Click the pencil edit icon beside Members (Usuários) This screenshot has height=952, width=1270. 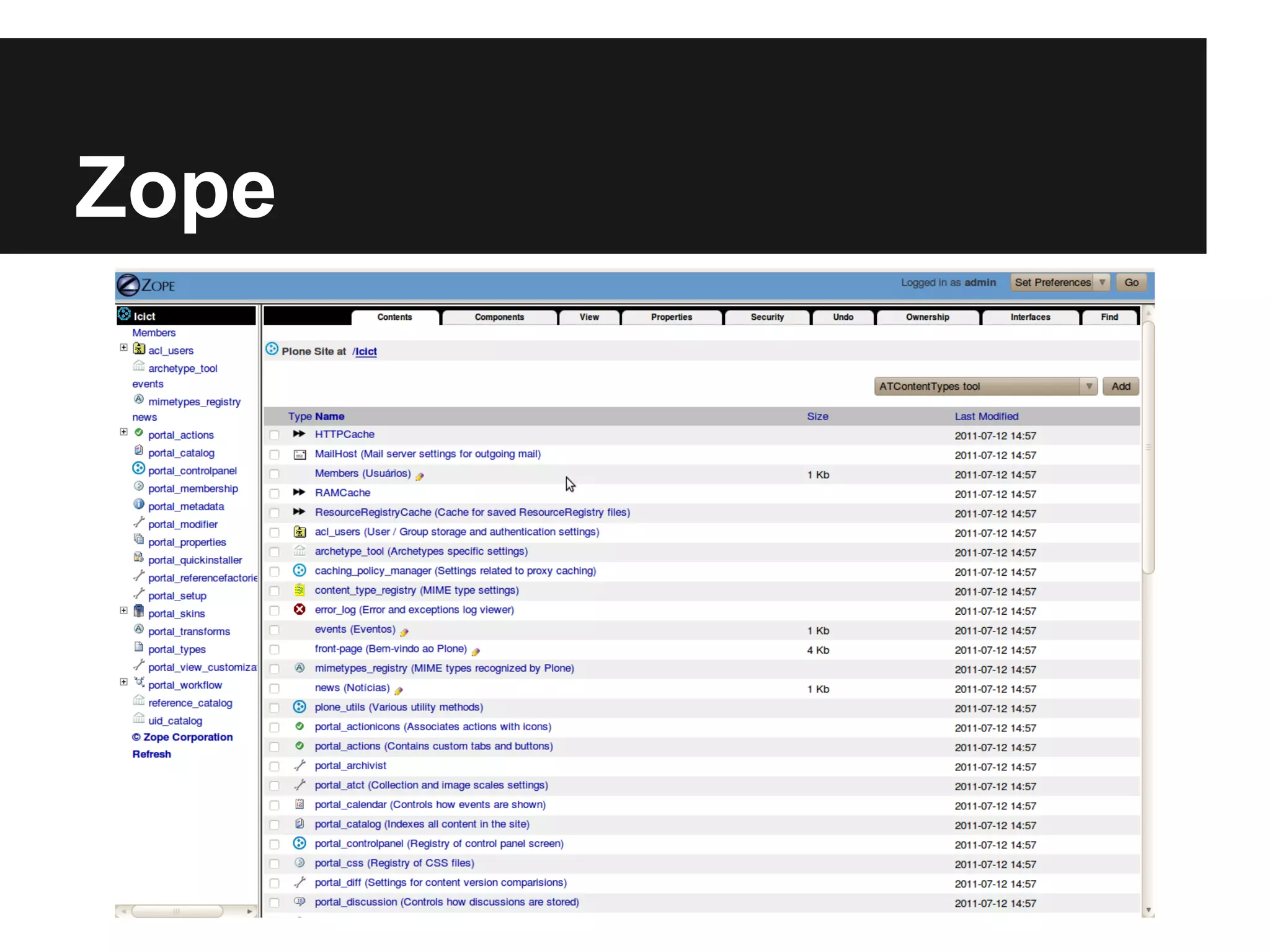(420, 476)
